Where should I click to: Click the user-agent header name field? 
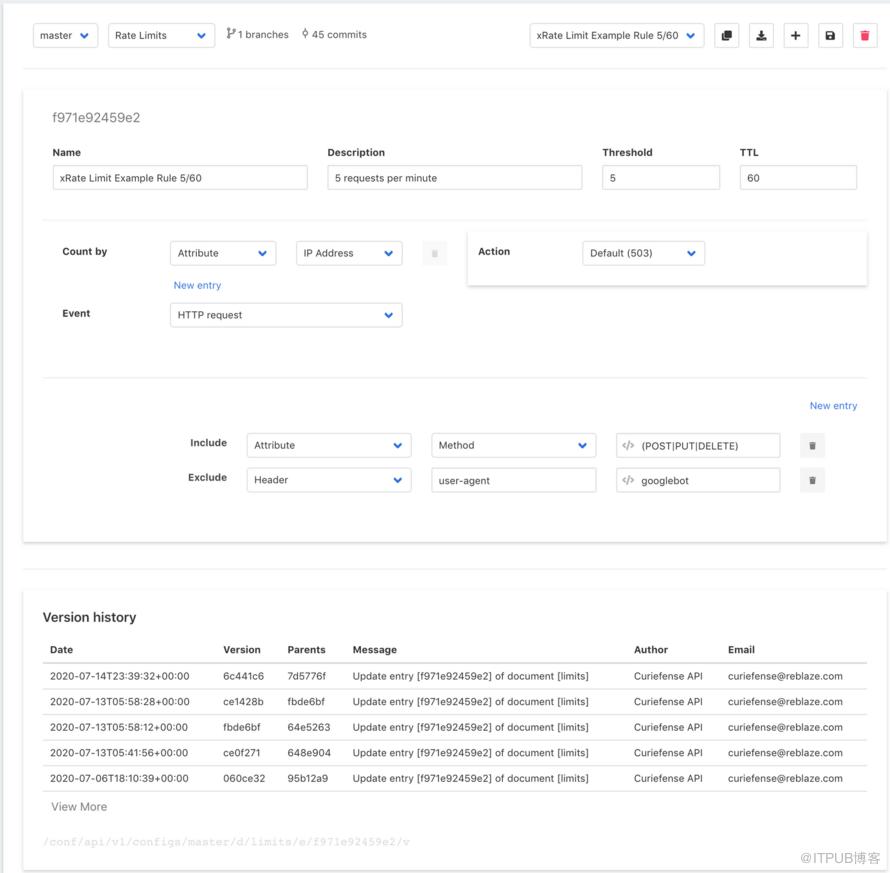click(514, 480)
